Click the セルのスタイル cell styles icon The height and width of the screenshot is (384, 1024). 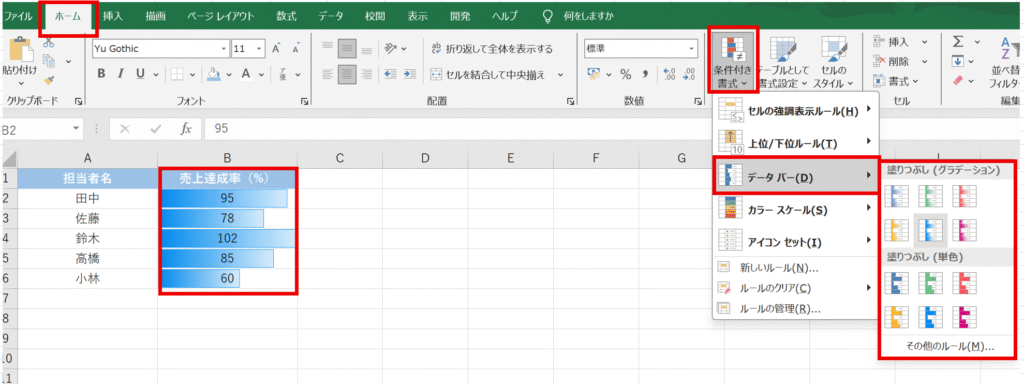834,50
